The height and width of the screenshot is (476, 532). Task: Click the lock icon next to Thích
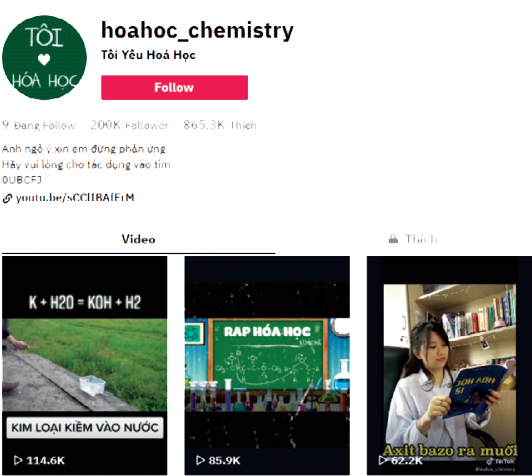(x=393, y=239)
